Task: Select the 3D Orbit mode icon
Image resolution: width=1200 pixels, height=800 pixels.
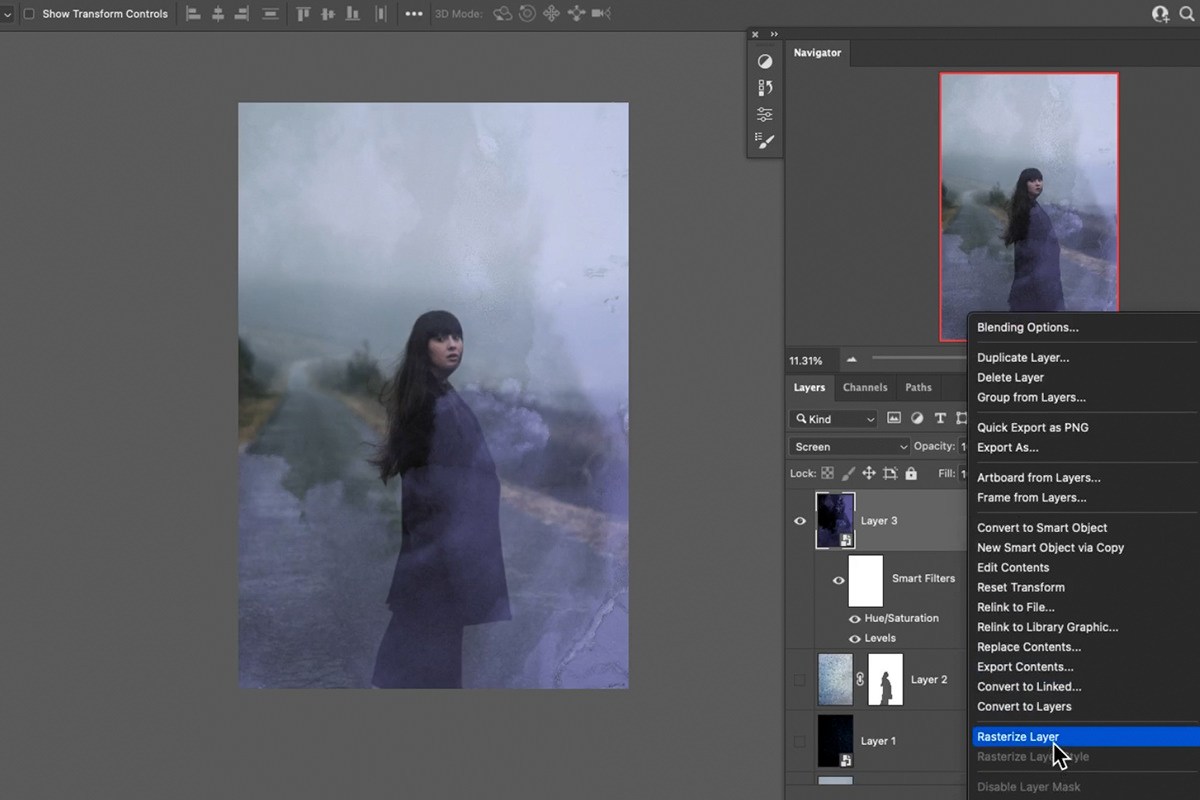Action: 503,14
